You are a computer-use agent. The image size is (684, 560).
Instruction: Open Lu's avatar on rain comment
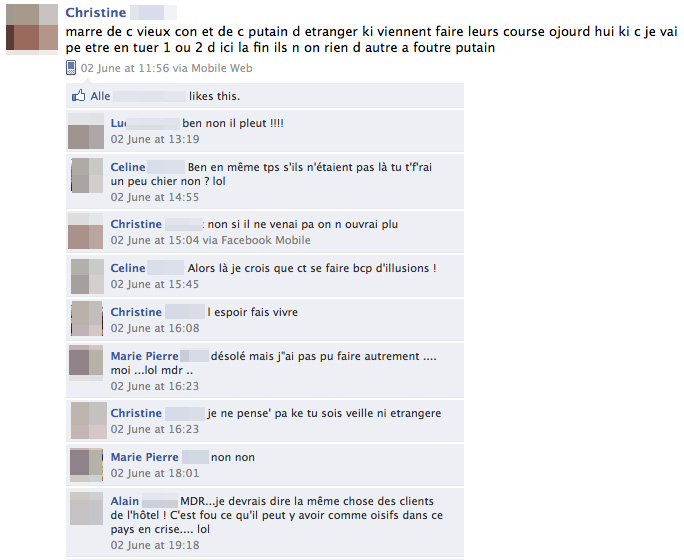tap(86, 131)
